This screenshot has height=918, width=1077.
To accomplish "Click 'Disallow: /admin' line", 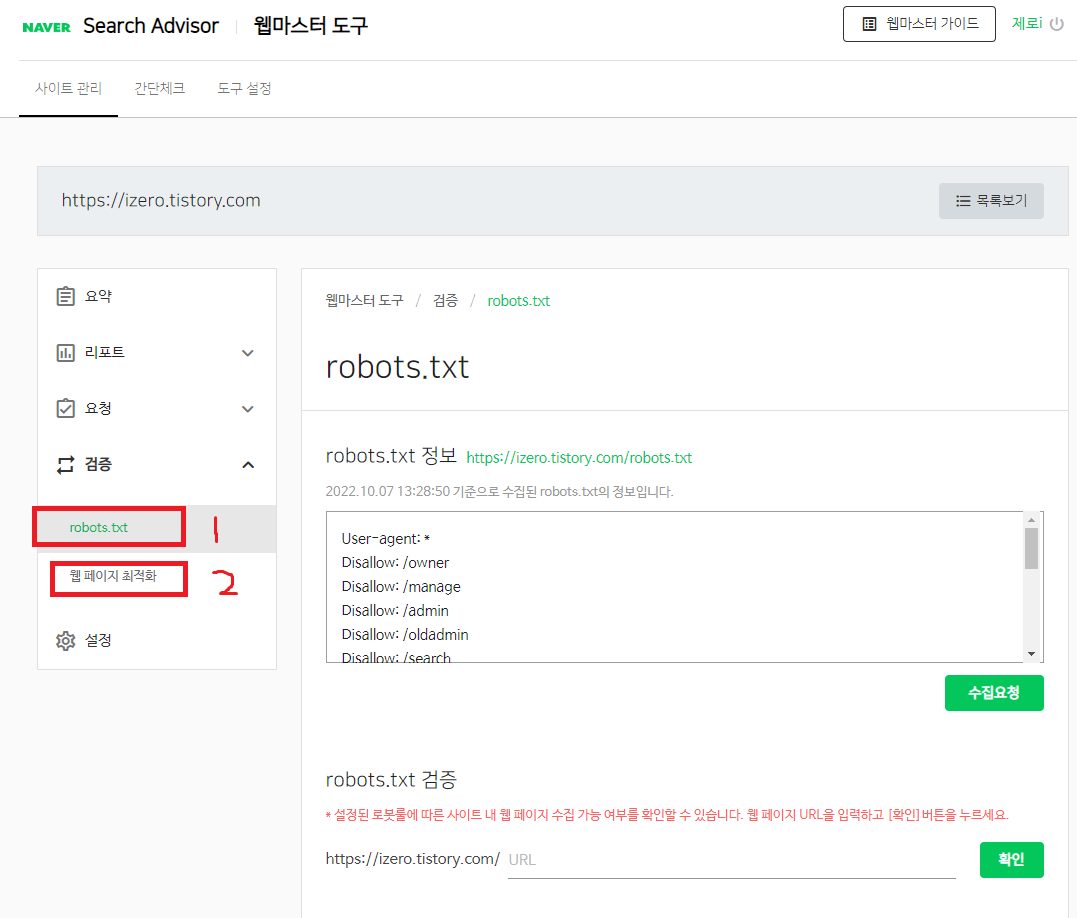I will (395, 611).
